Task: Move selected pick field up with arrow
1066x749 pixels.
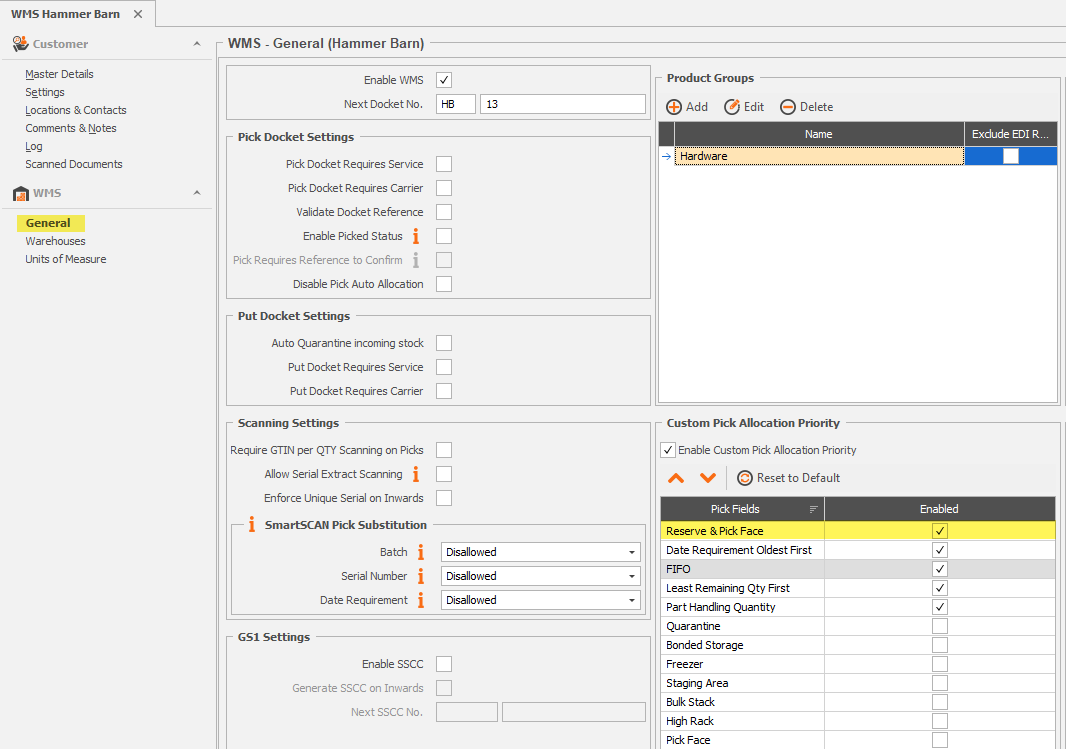Action: click(676, 478)
